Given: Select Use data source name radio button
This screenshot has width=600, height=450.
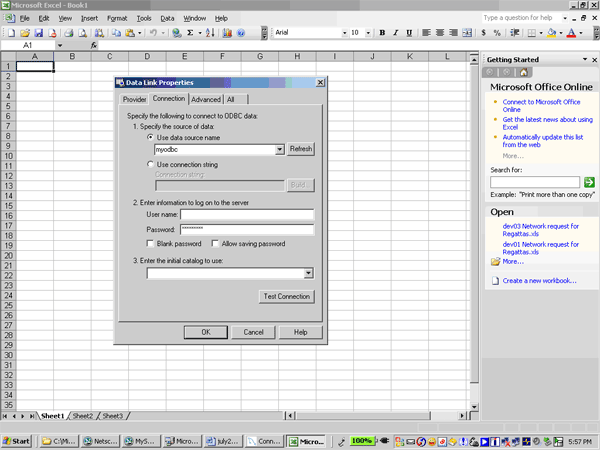Looking at the screenshot, I should coord(150,137).
